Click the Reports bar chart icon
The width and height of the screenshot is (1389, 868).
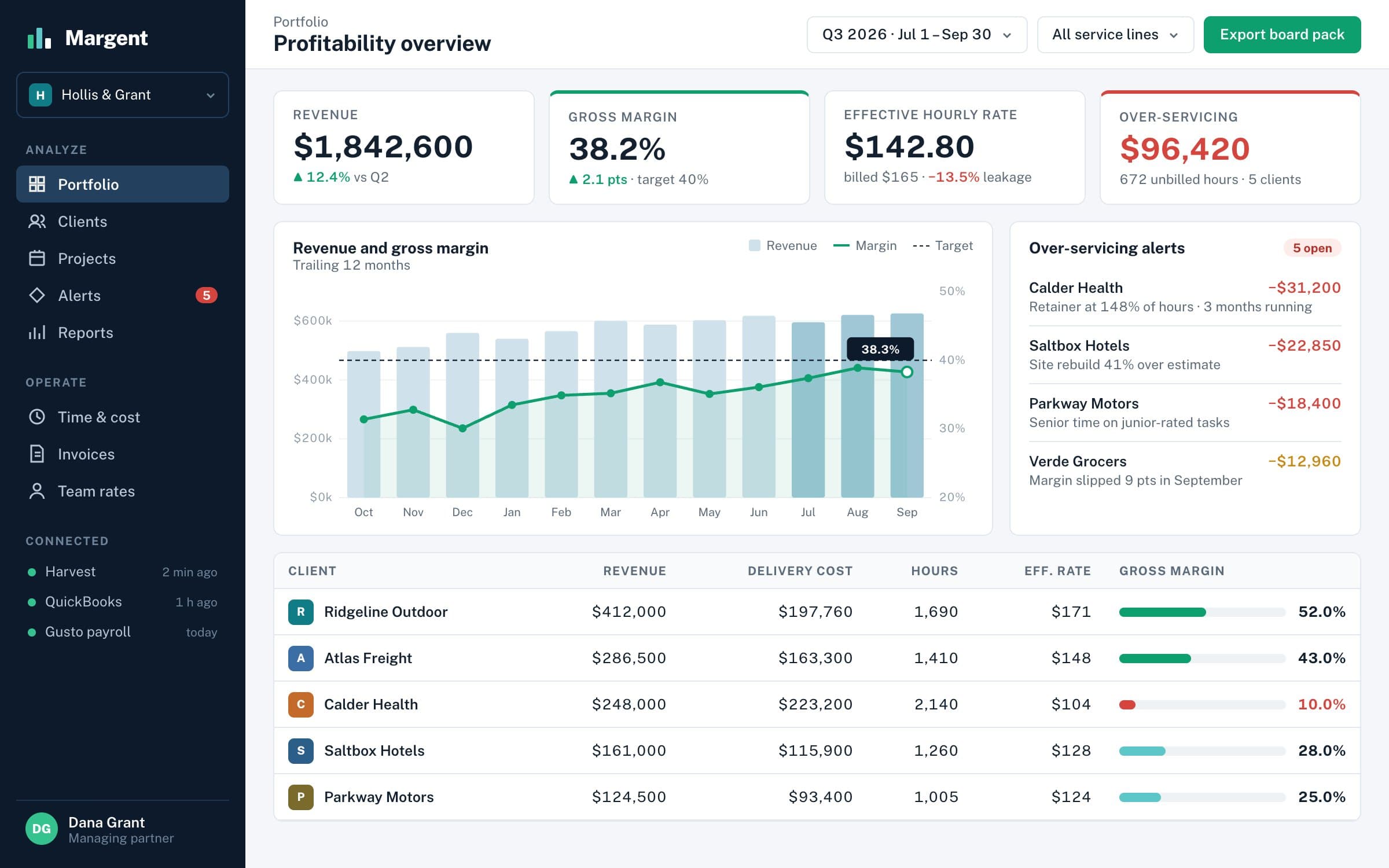tap(37, 332)
